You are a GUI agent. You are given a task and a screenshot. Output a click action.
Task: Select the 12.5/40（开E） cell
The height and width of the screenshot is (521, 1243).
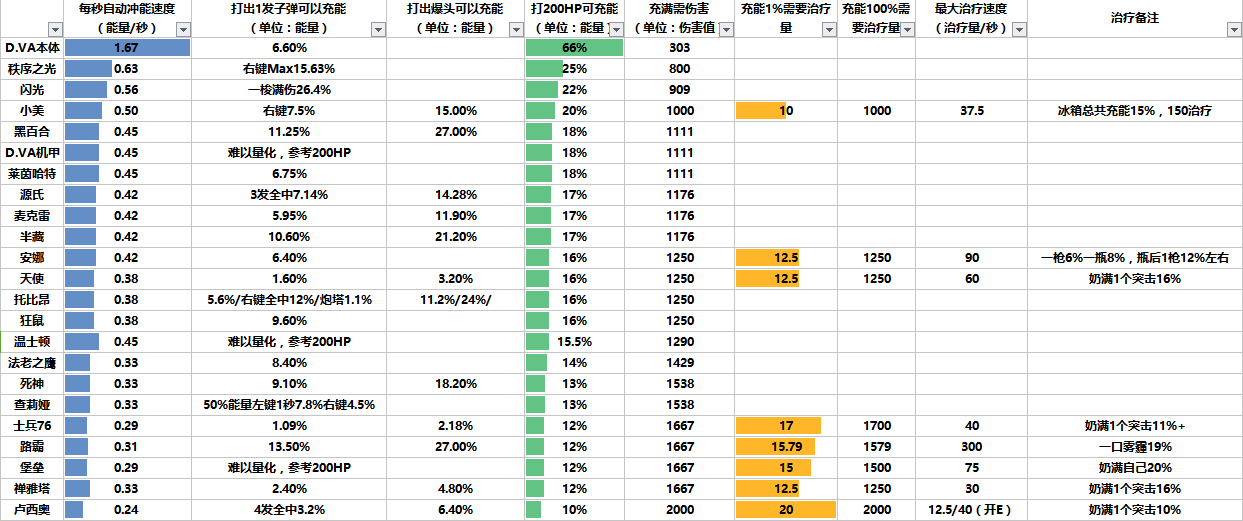click(x=971, y=510)
